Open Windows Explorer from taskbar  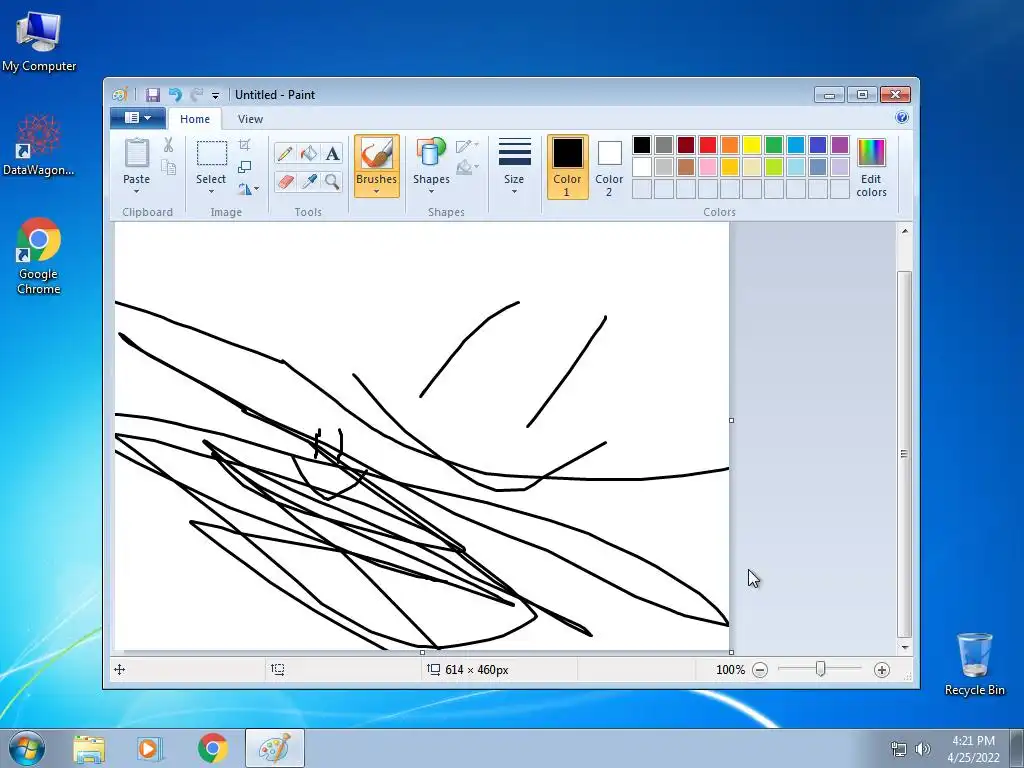(89, 748)
